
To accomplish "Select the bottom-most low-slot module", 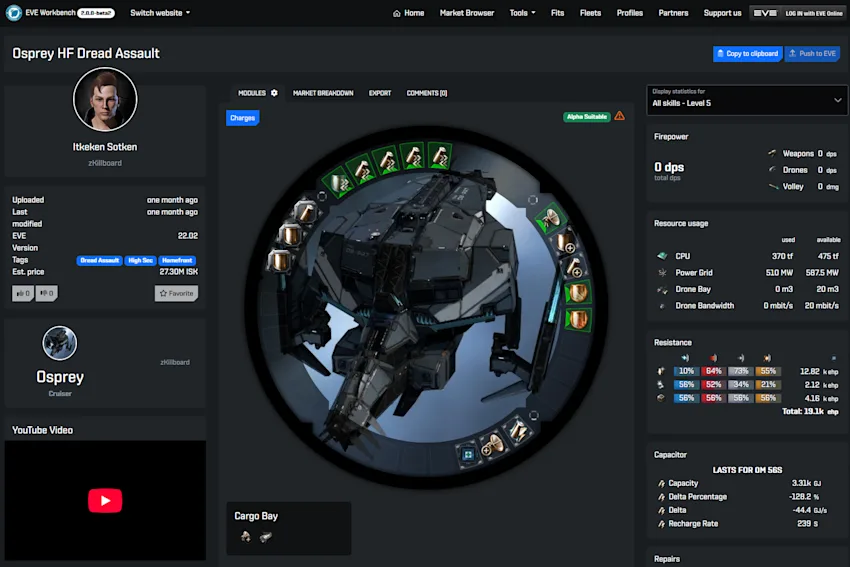I will point(280,261).
